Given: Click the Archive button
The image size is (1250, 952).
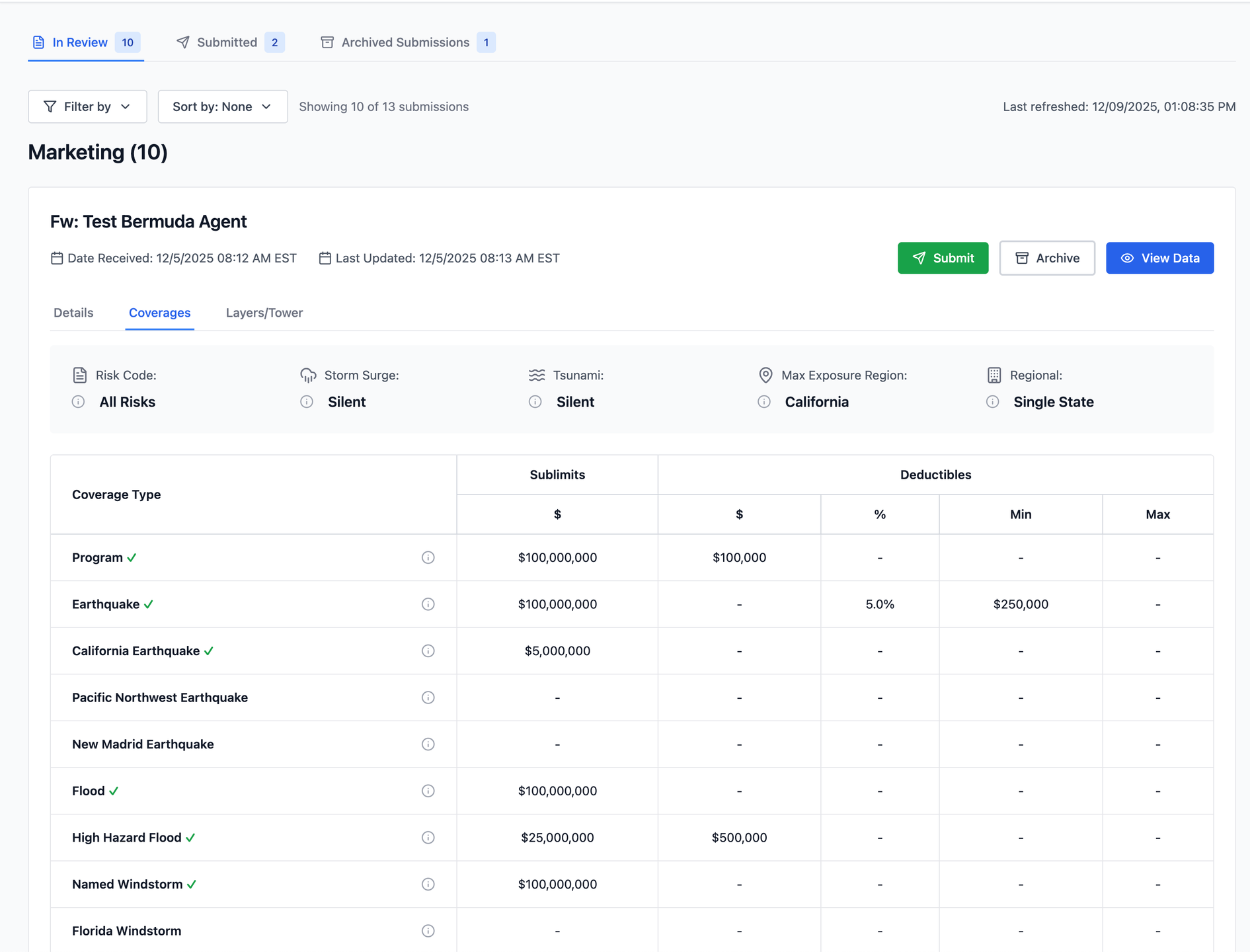Looking at the screenshot, I should pos(1047,258).
